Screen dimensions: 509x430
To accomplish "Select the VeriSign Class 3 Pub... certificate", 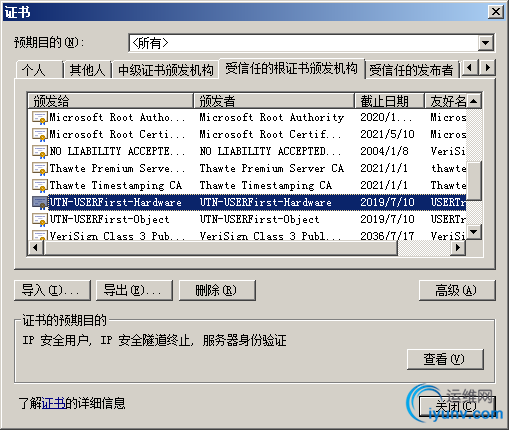I will 247,234.
